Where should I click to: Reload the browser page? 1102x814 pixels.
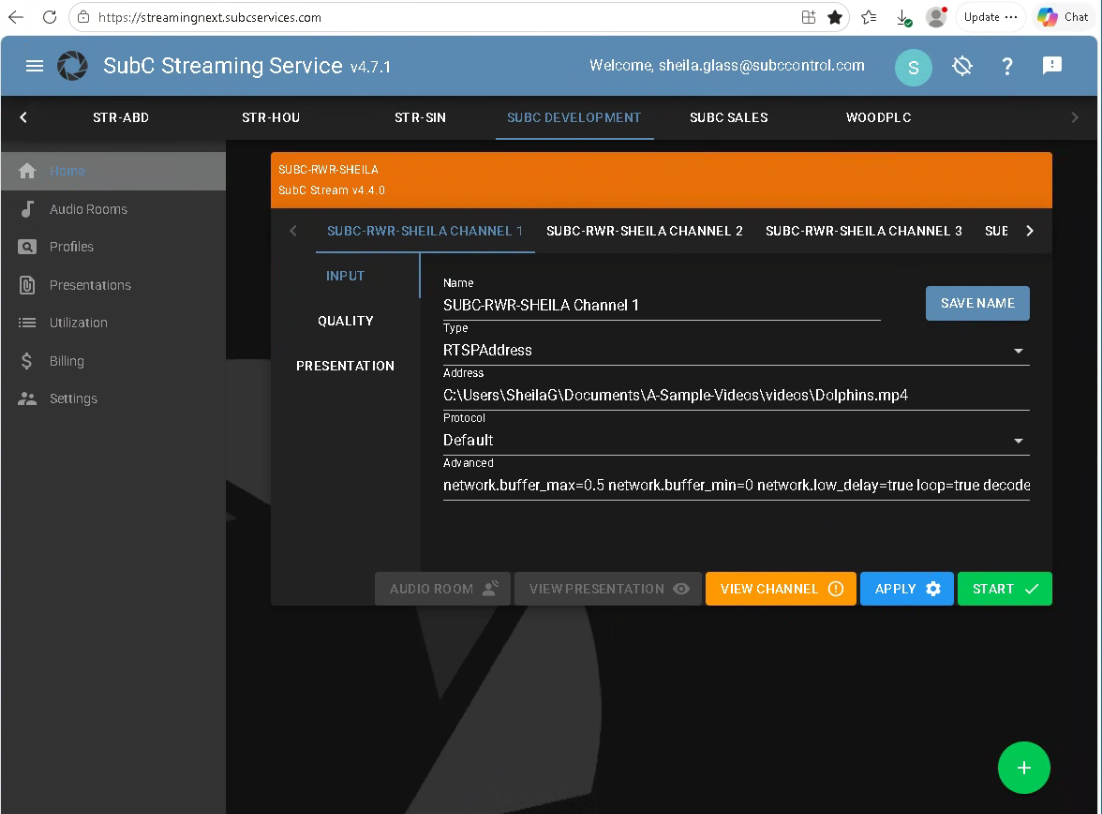[x=49, y=17]
